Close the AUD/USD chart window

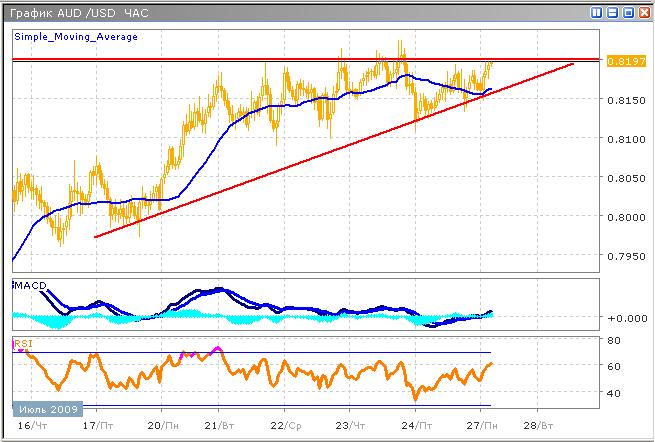tap(642, 13)
